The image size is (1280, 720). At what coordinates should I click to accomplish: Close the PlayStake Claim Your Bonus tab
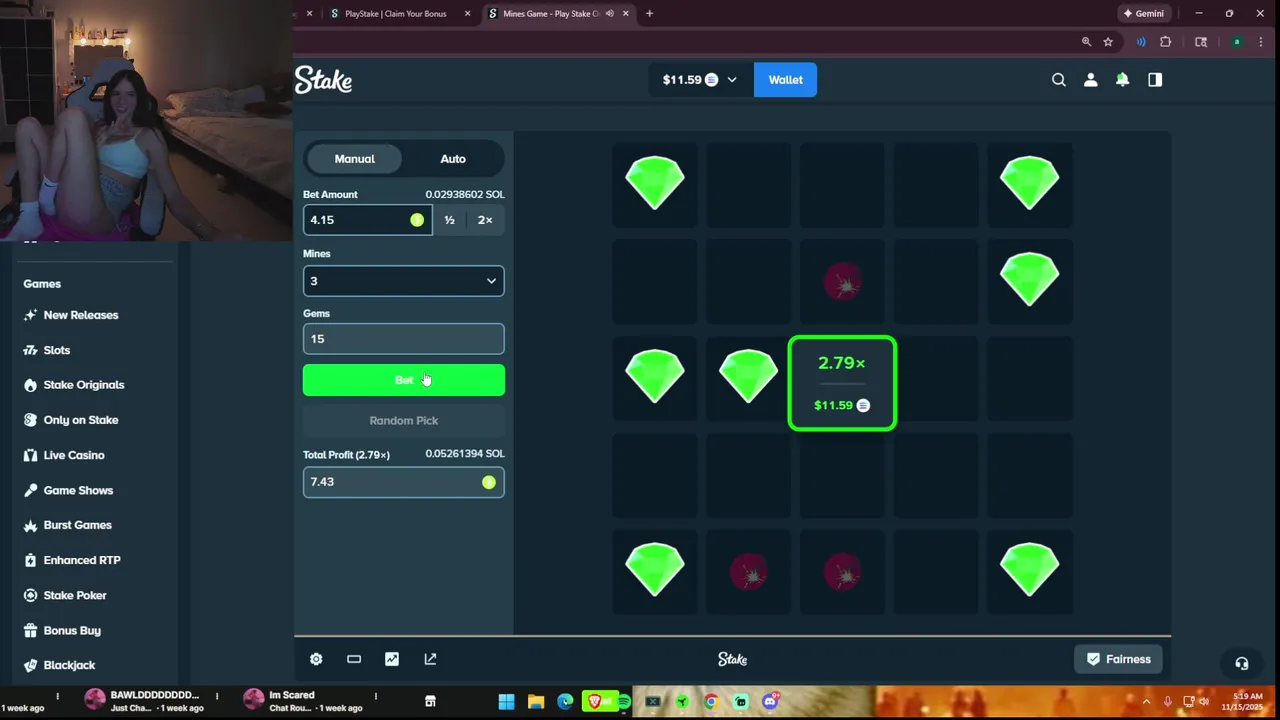pos(469,14)
